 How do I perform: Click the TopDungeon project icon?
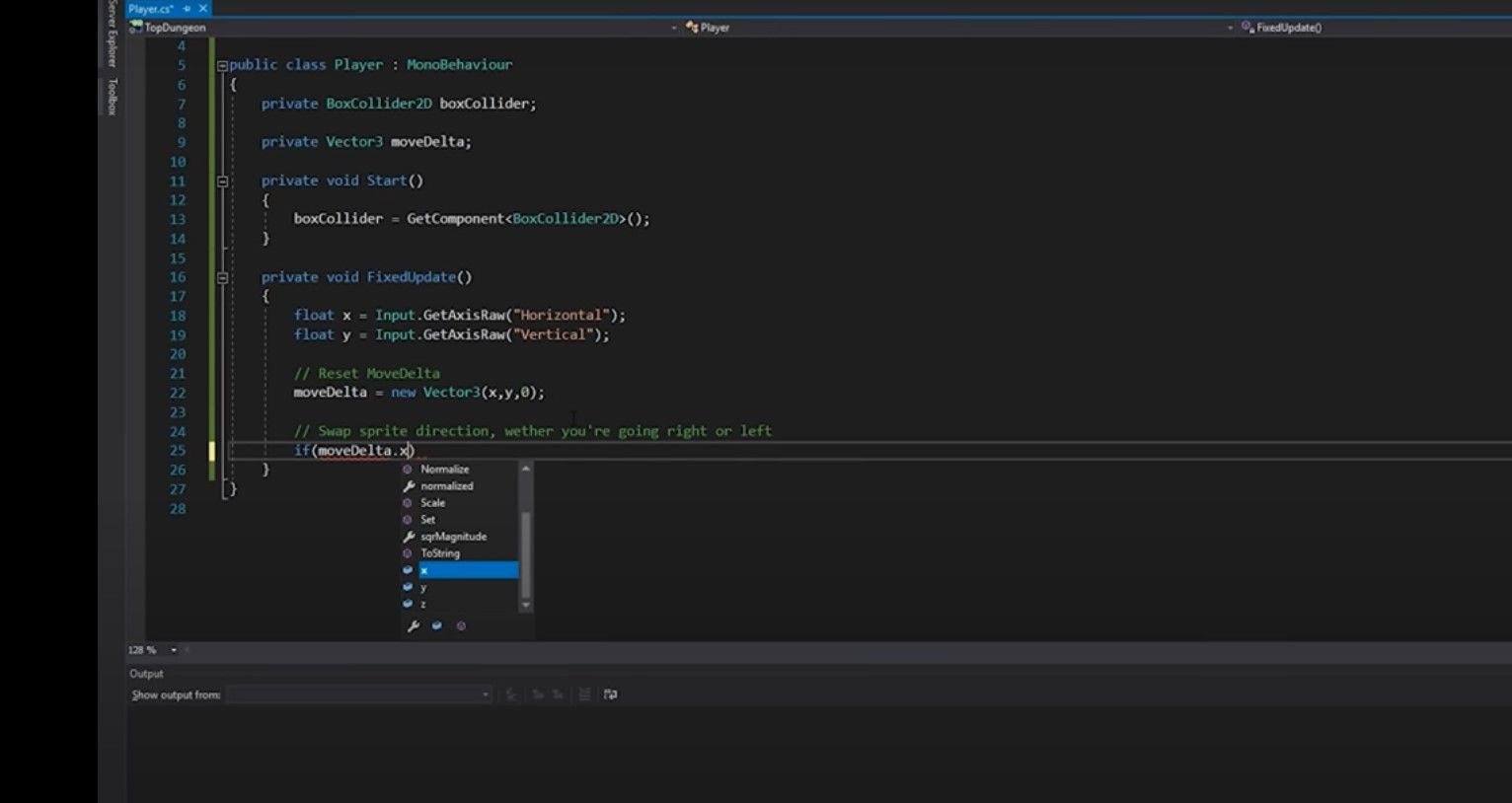point(136,28)
